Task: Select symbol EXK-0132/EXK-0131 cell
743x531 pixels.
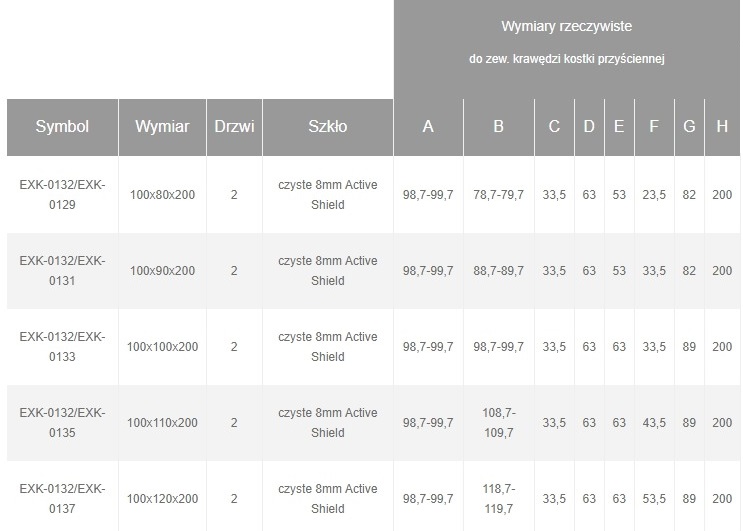Action: (62, 271)
